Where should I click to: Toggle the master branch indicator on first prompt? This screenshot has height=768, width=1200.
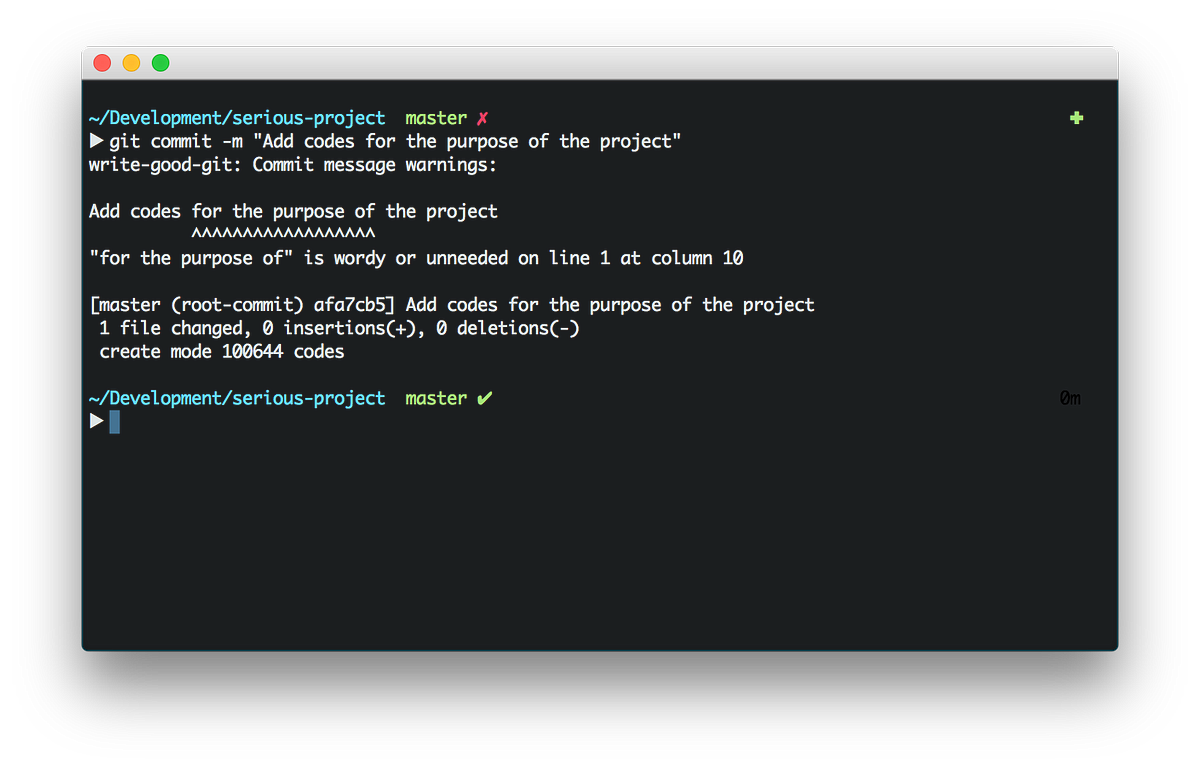[x=436, y=117]
